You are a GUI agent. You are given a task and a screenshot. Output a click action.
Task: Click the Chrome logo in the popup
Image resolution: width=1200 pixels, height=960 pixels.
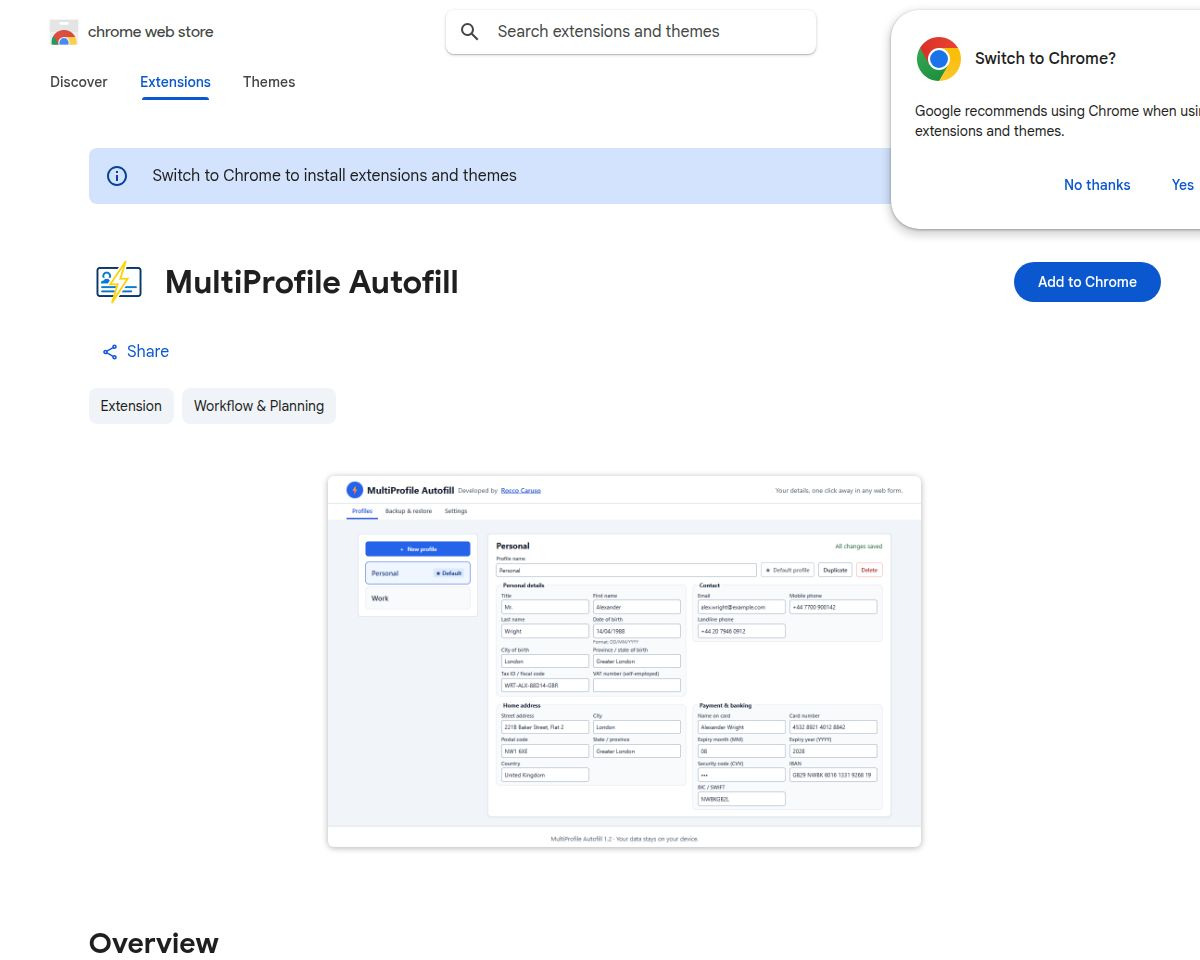click(x=938, y=59)
